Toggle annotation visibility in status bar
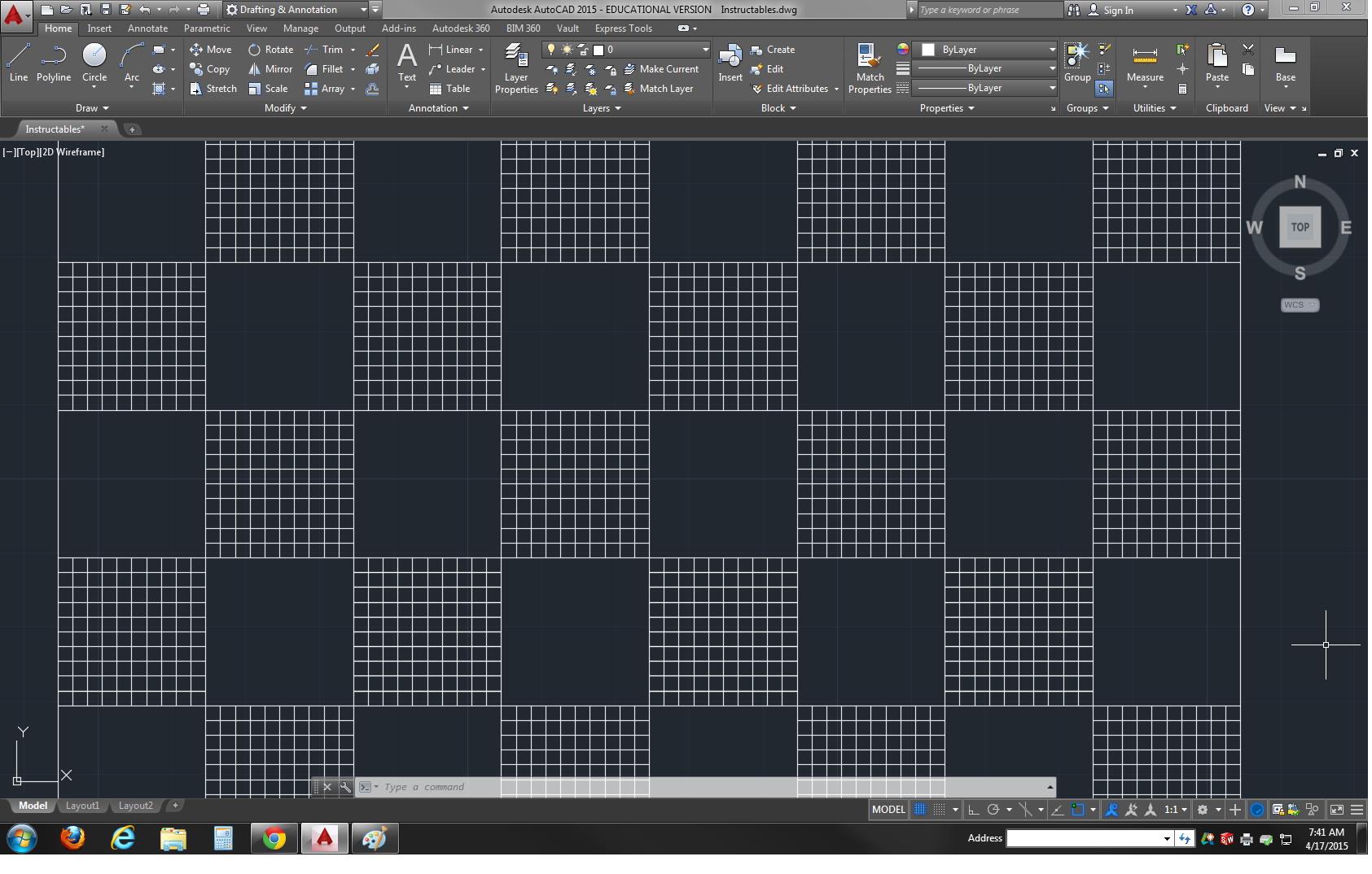The height and width of the screenshot is (874, 1372). click(x=1111, y=810)
